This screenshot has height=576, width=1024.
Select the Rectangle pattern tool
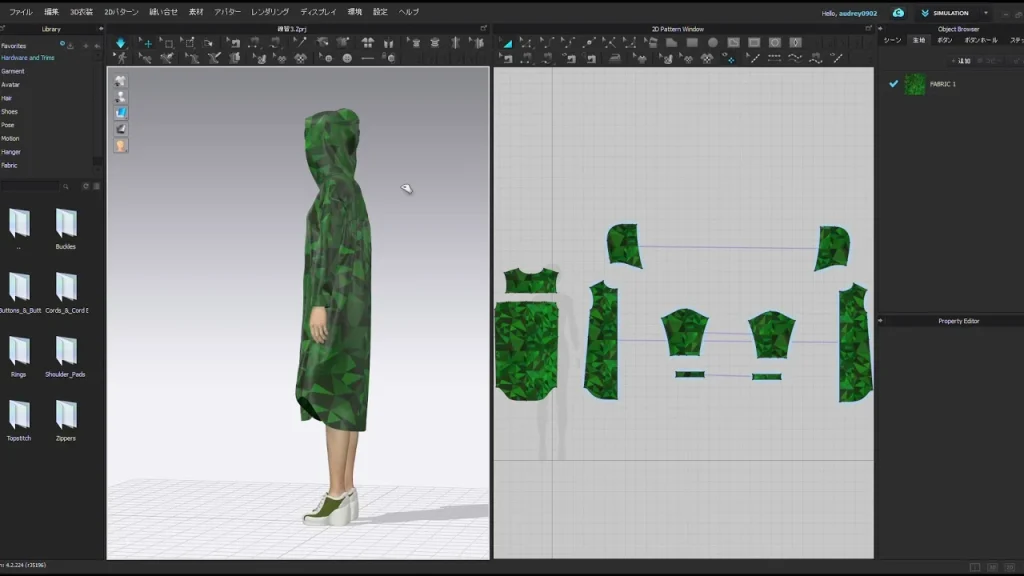coord(692,43)
